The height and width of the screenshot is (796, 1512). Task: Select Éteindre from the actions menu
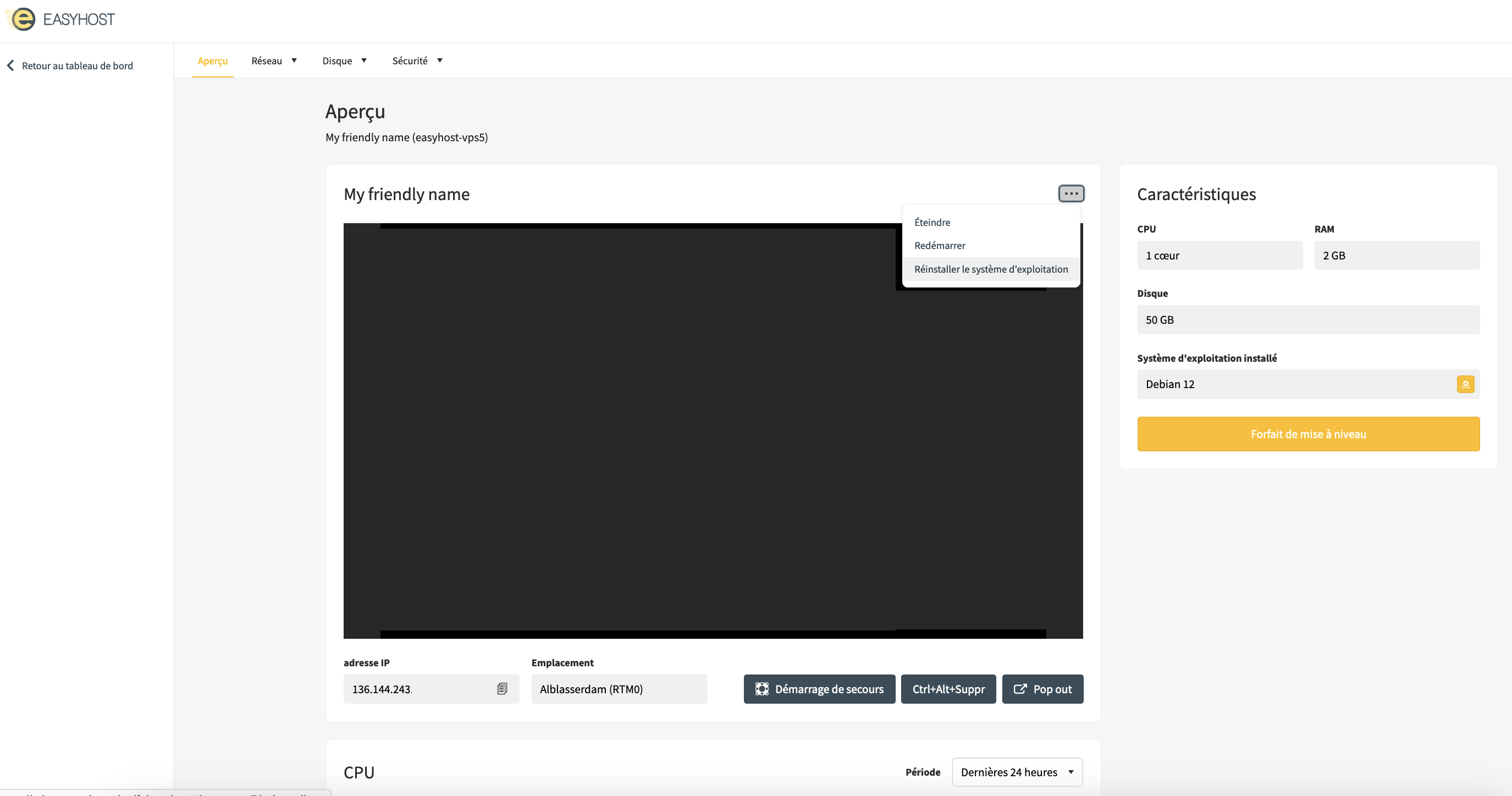932,223
